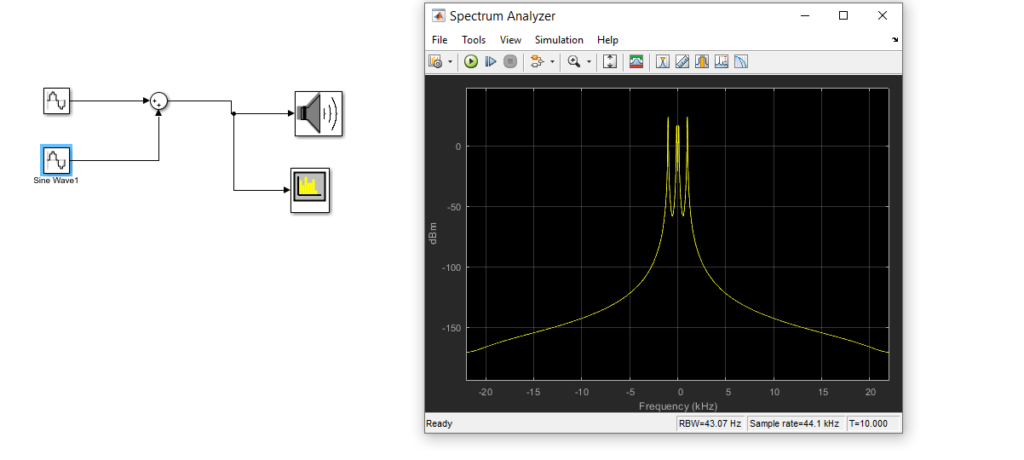Screen dimensions: 1024x460
Task: Expand the zoom options dropdown arrow
Action: (589, 62)
